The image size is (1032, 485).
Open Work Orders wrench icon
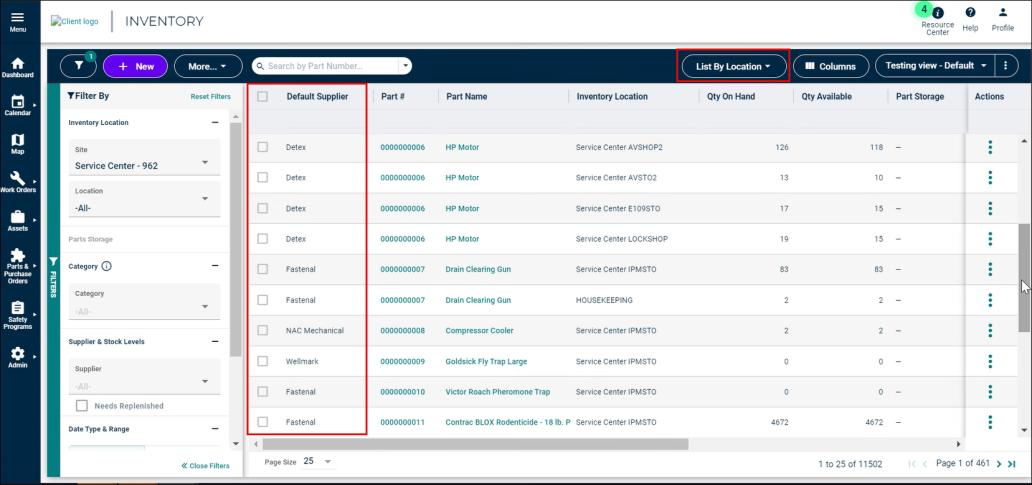pos(18,178)
